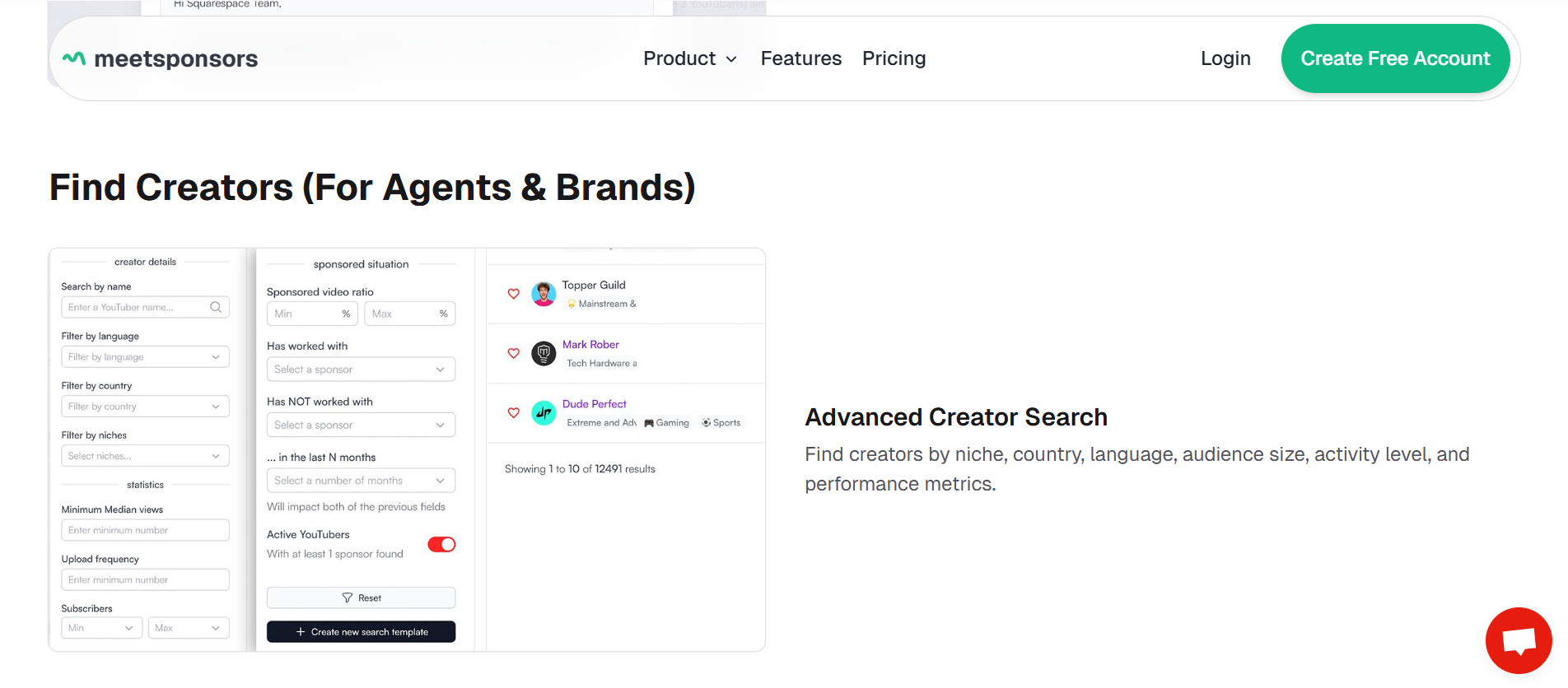Favorite Topper Guild with the heart icon
This screenshot has height=688, width=1568.
(x=513, y=294)
